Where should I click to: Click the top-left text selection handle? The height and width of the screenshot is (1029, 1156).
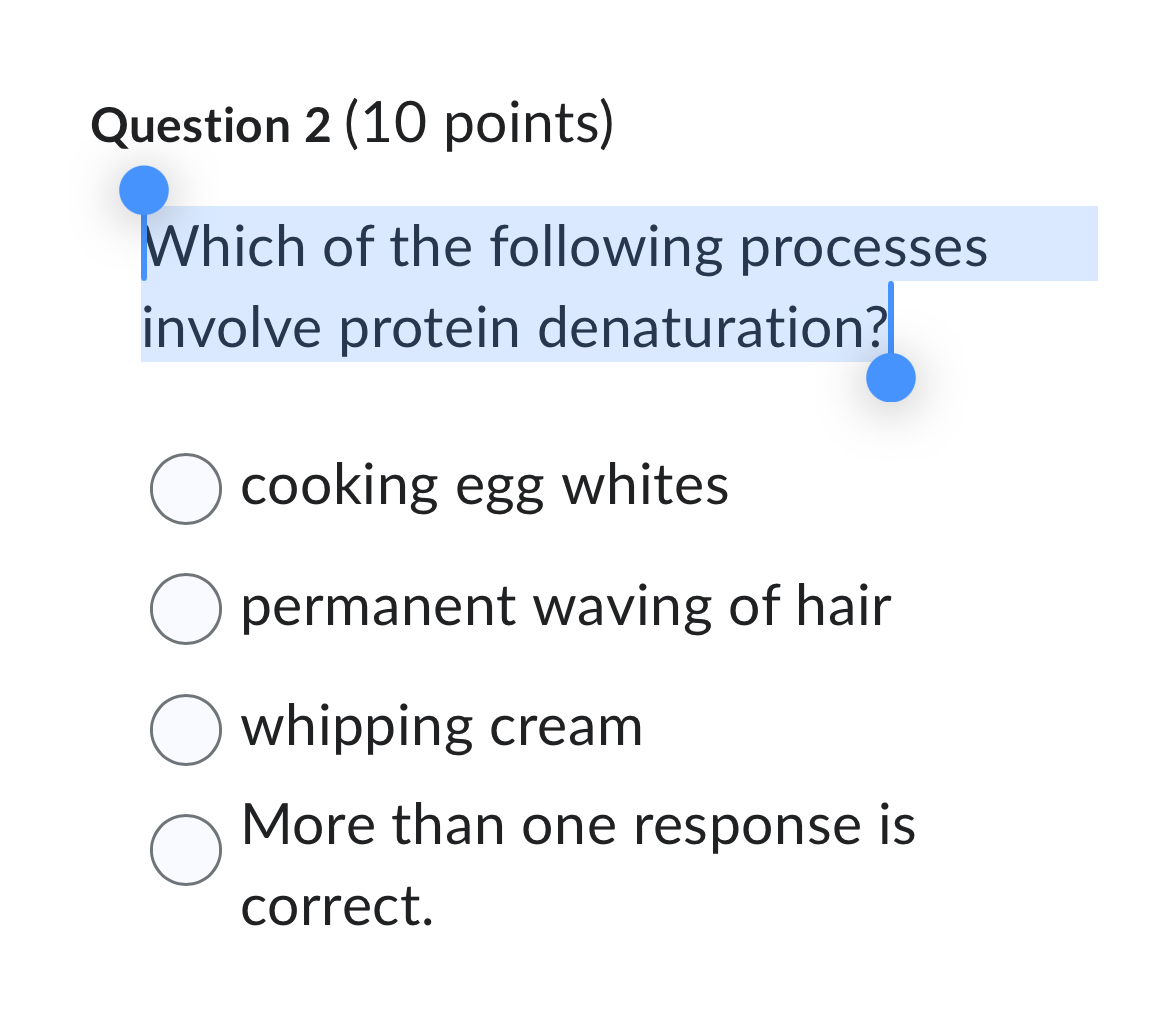(144, 186)
